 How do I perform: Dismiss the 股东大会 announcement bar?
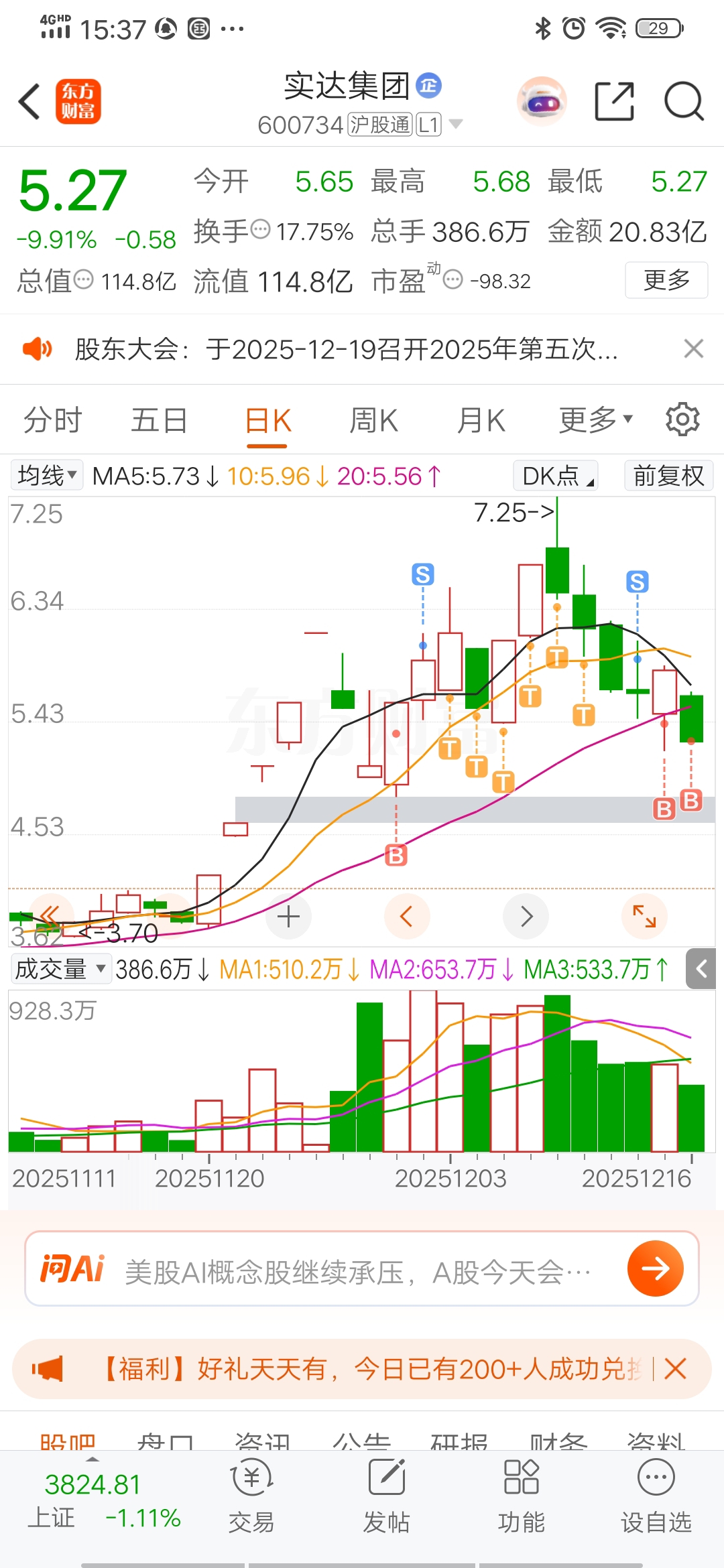coord(693,348)
